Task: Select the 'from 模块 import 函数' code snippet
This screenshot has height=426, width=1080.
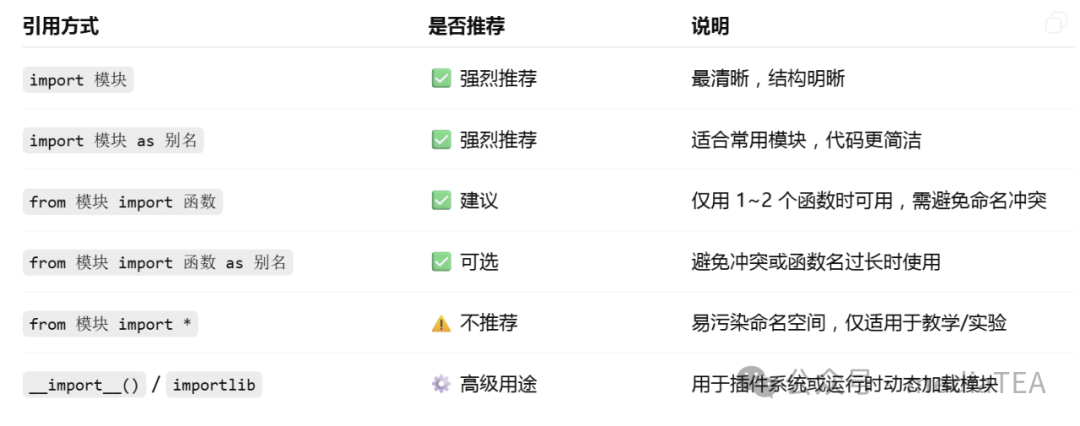Action: tap(123, 202)
